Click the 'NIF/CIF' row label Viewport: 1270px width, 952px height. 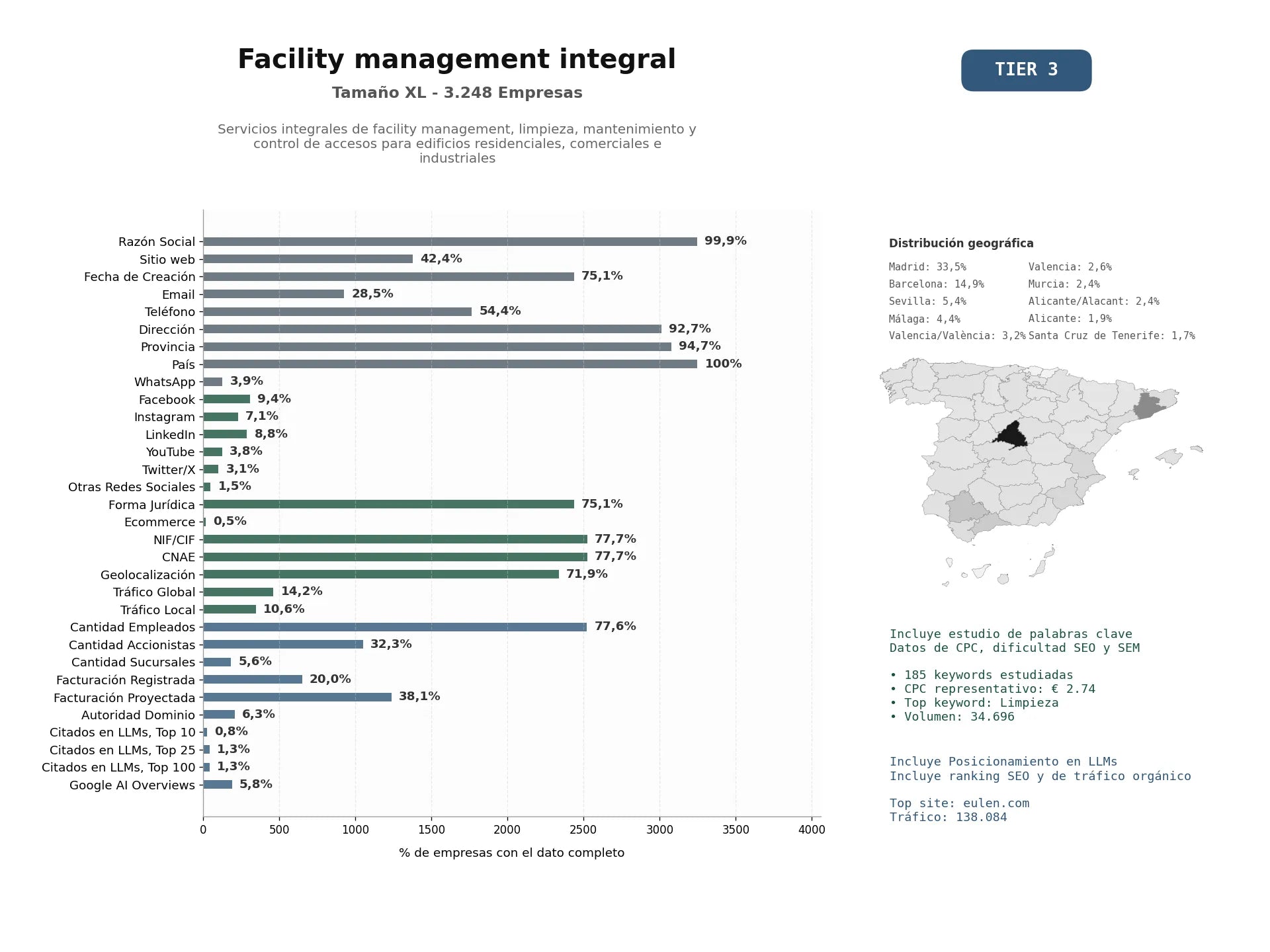(x=174, y=539)
